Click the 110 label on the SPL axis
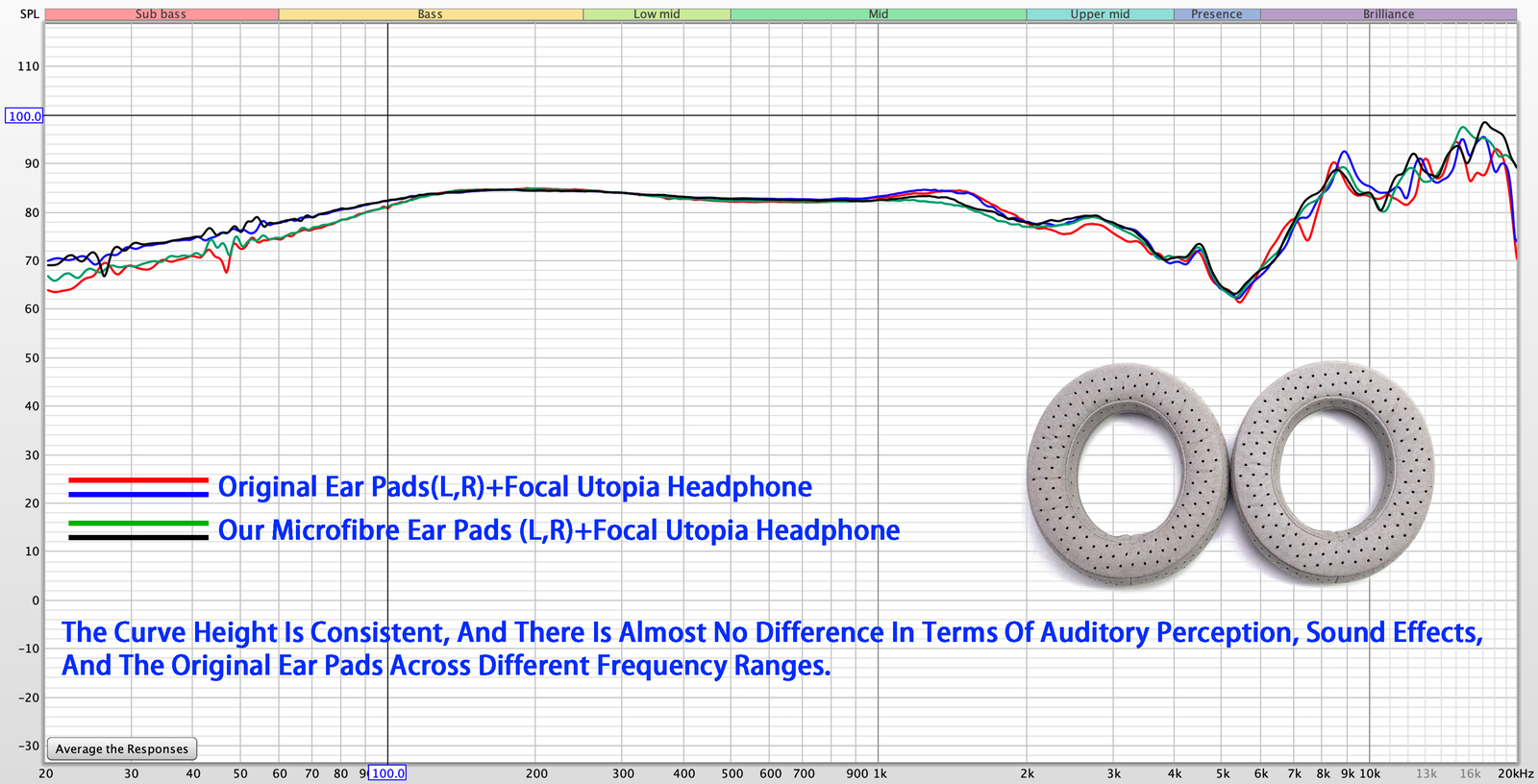Screen dimensions: 1538x784 [x=29, y=66]
